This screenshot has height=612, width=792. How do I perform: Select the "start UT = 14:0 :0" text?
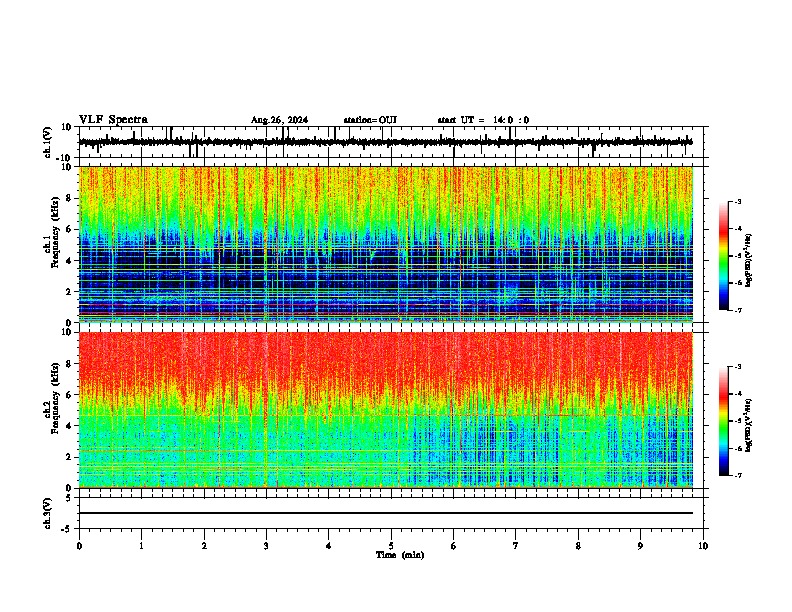pos(483,120)
